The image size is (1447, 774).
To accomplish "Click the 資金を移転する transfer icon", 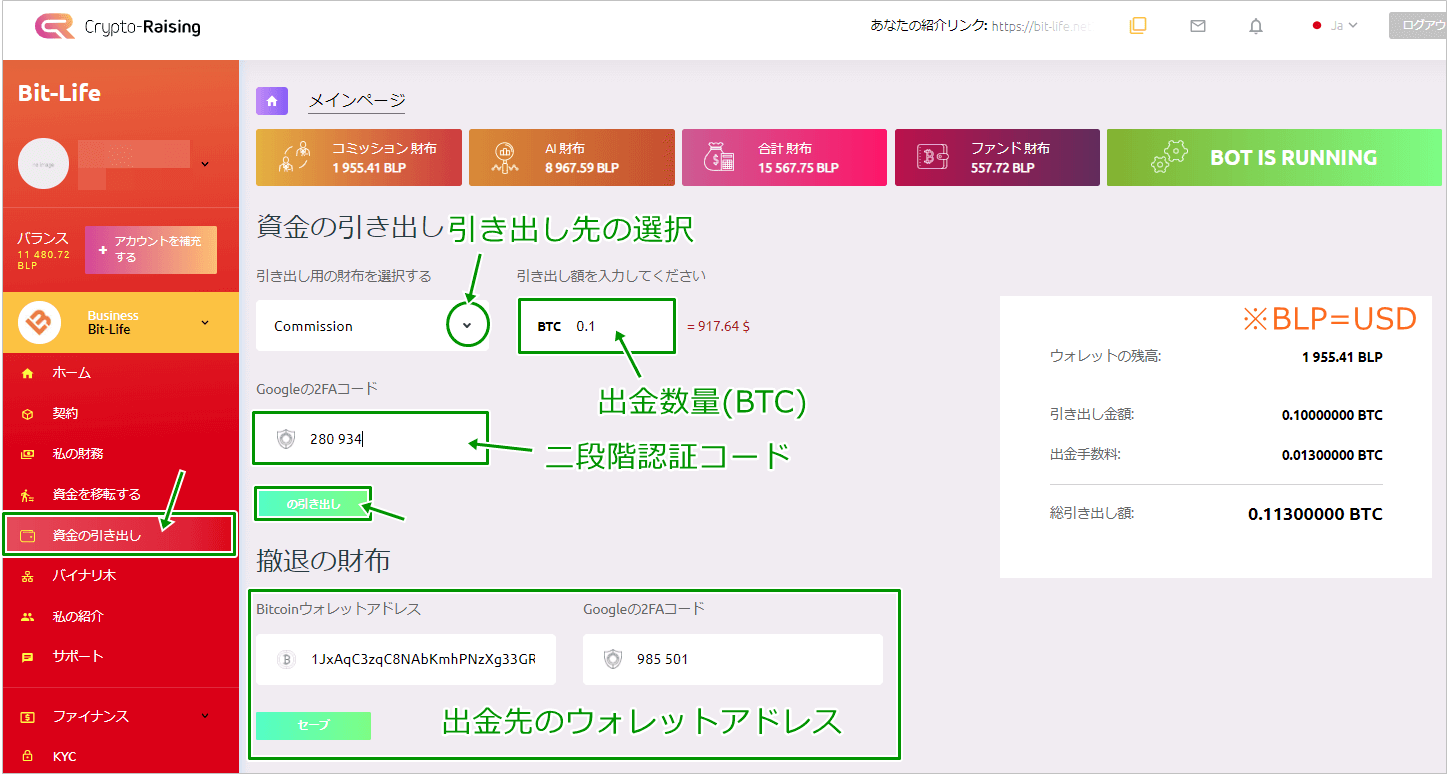I will pyautogui.click(x=28, y=495).
